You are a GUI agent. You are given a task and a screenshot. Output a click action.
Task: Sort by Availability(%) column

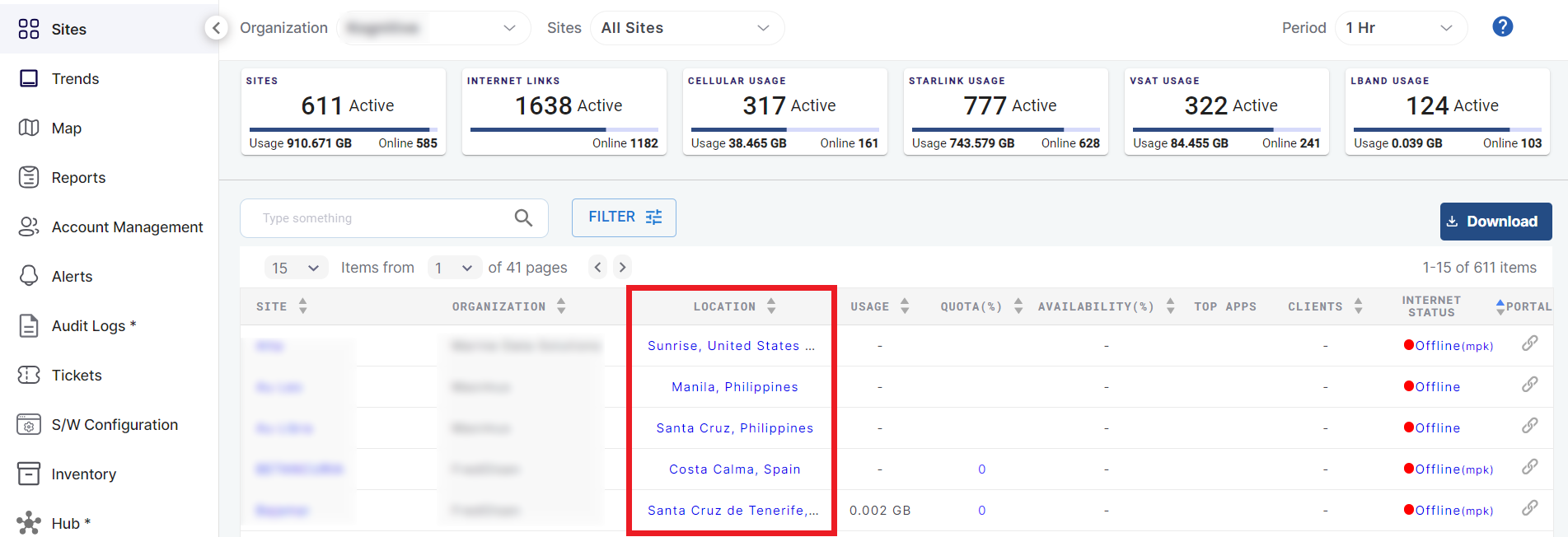tap(1170, 306)
